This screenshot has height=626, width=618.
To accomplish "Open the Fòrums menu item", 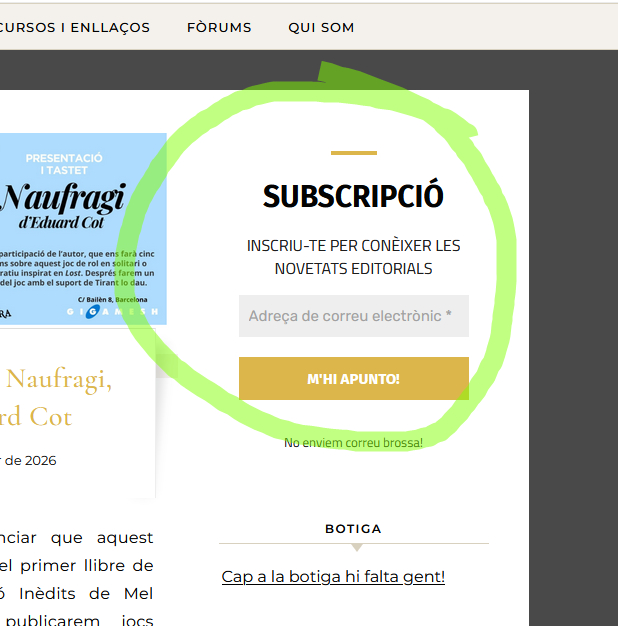I will click(219, 27).
